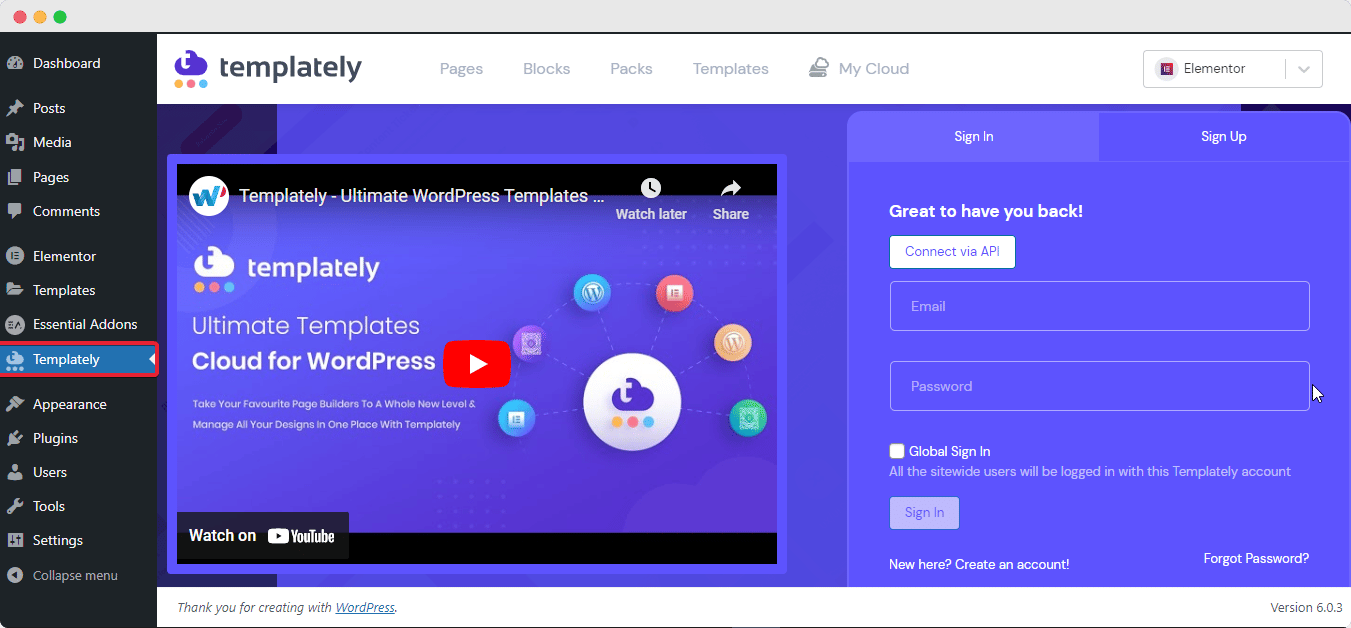Open the Templates tab in header
1351x628 pixels.
[731, 69]
